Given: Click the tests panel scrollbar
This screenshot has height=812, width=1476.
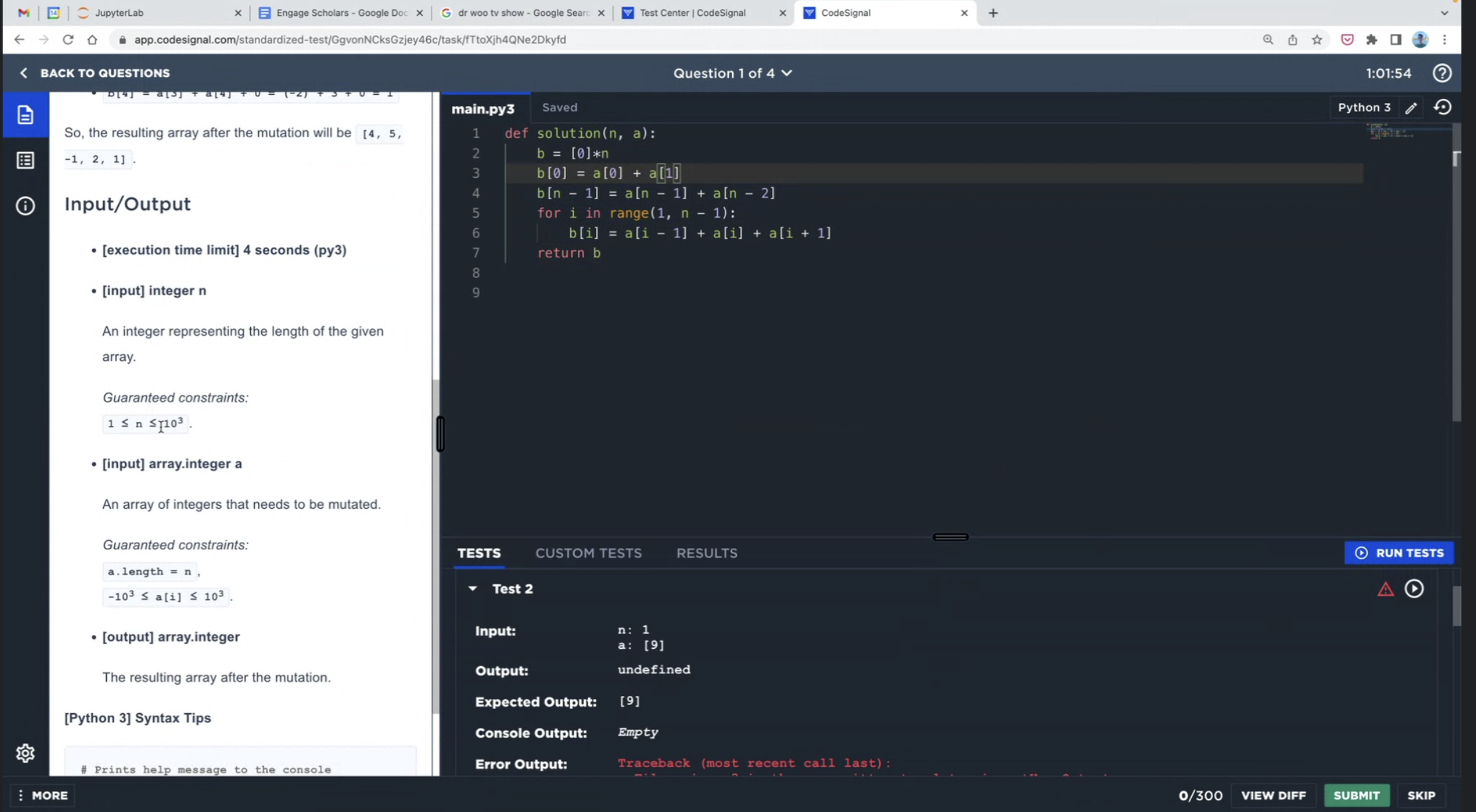Looking at the screenshot, I should coord(1457,606).
